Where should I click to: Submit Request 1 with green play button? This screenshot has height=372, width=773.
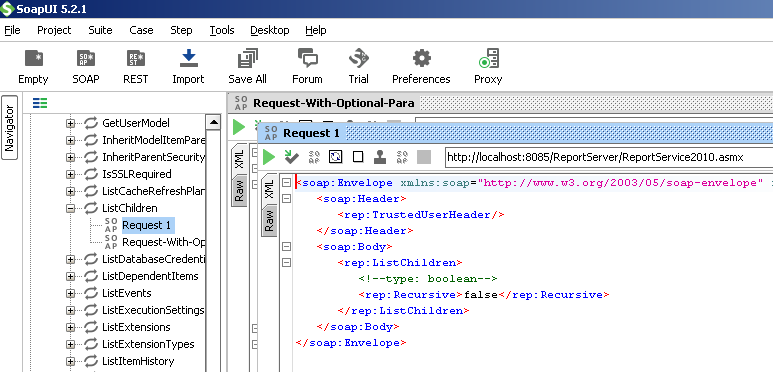(269, 157)
